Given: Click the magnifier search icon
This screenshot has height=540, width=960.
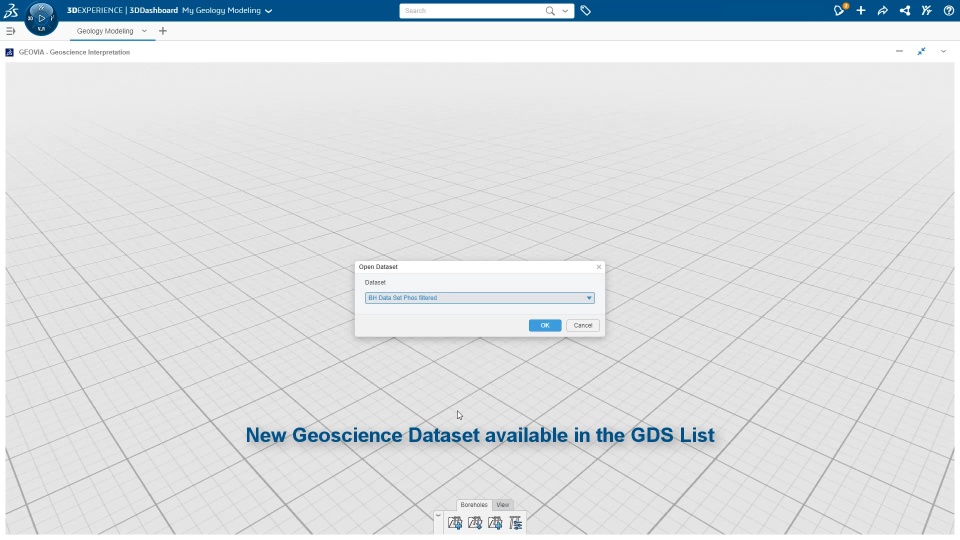Looking at the screenshot, I should pyautogui.click(x=550, y=11).
